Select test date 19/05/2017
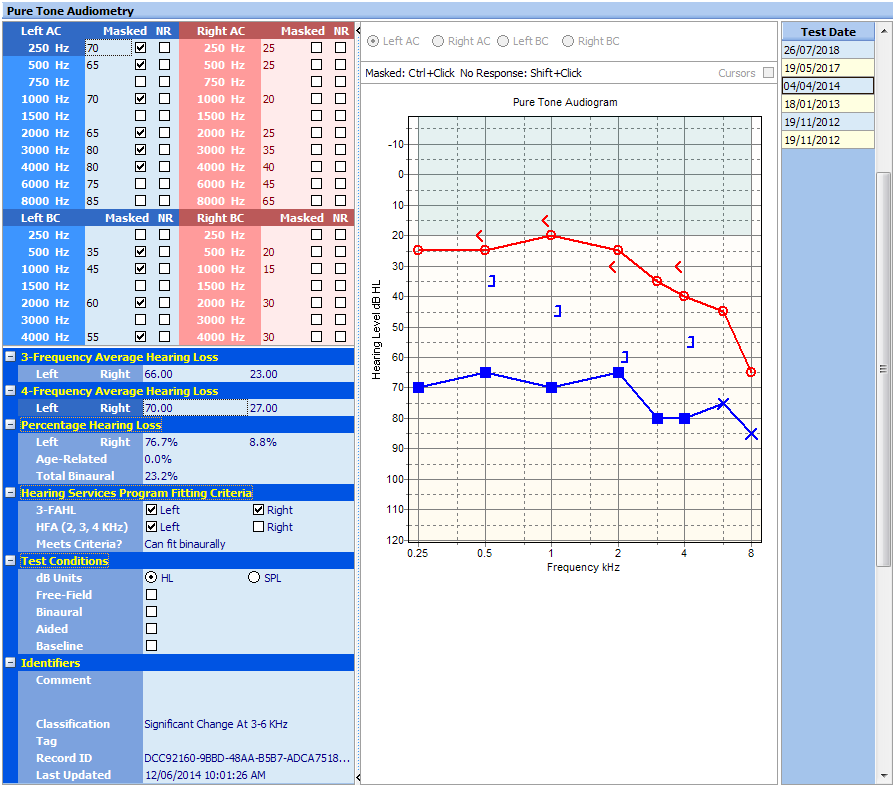The height and width of the screenshot is (787, 895). (x=828, y=68)
